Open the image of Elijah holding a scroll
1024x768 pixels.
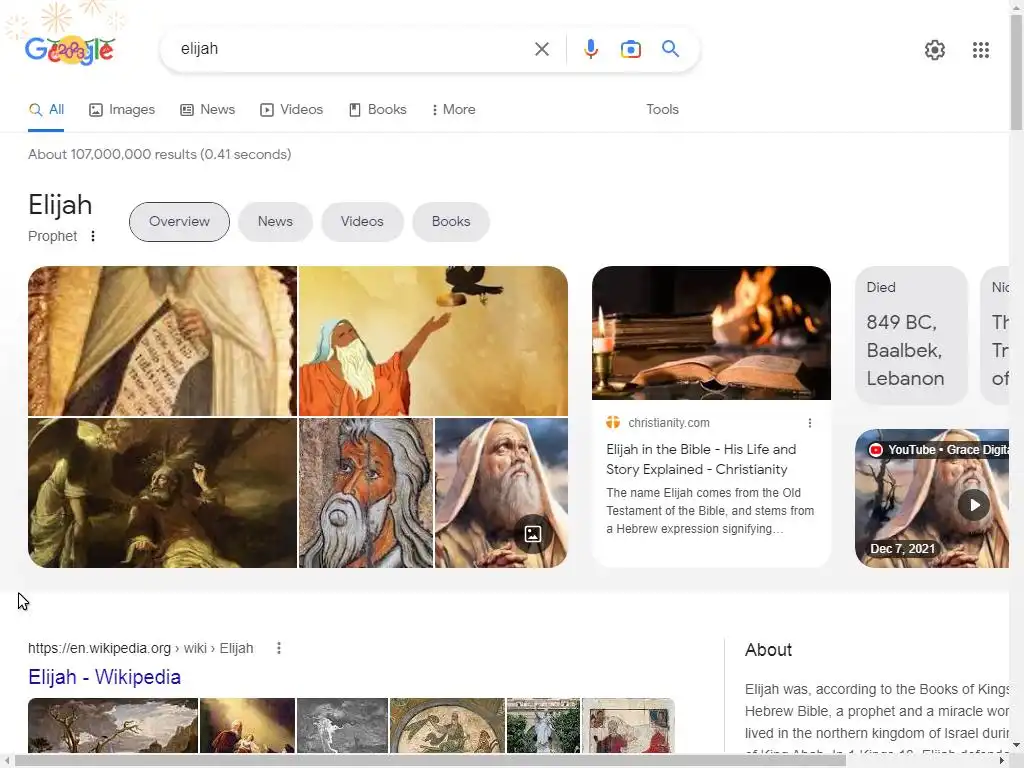pos(162,341)
